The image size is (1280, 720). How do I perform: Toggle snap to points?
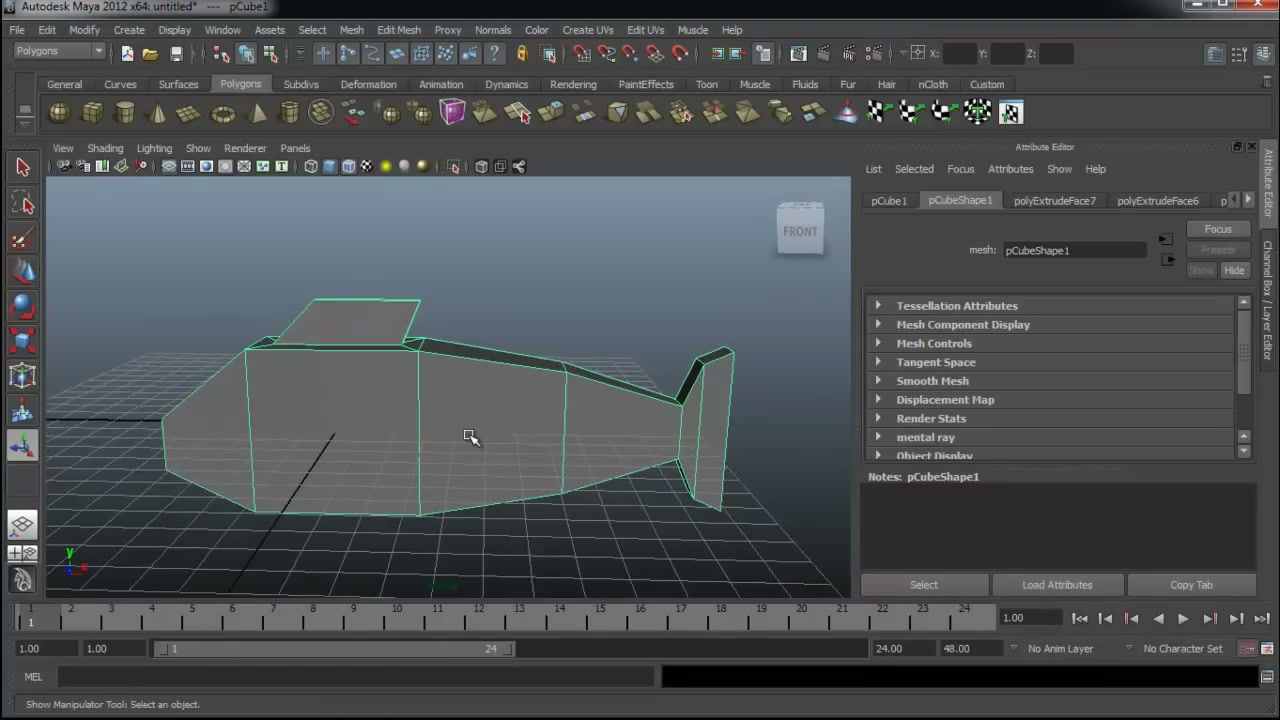(630, 53)
